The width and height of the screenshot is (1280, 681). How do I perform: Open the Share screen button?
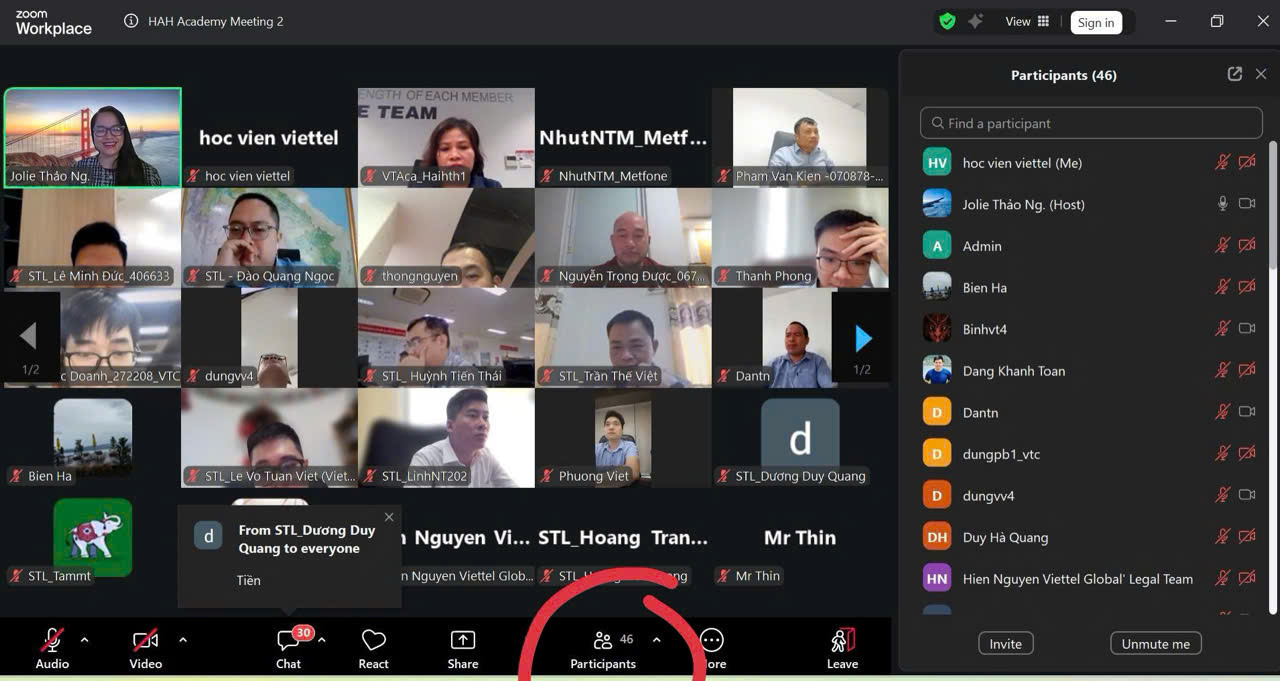462,647
